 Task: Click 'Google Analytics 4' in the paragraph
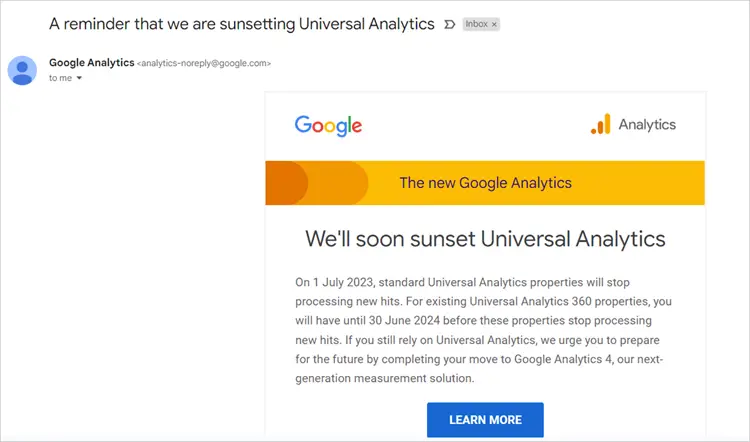click(563, 359)
